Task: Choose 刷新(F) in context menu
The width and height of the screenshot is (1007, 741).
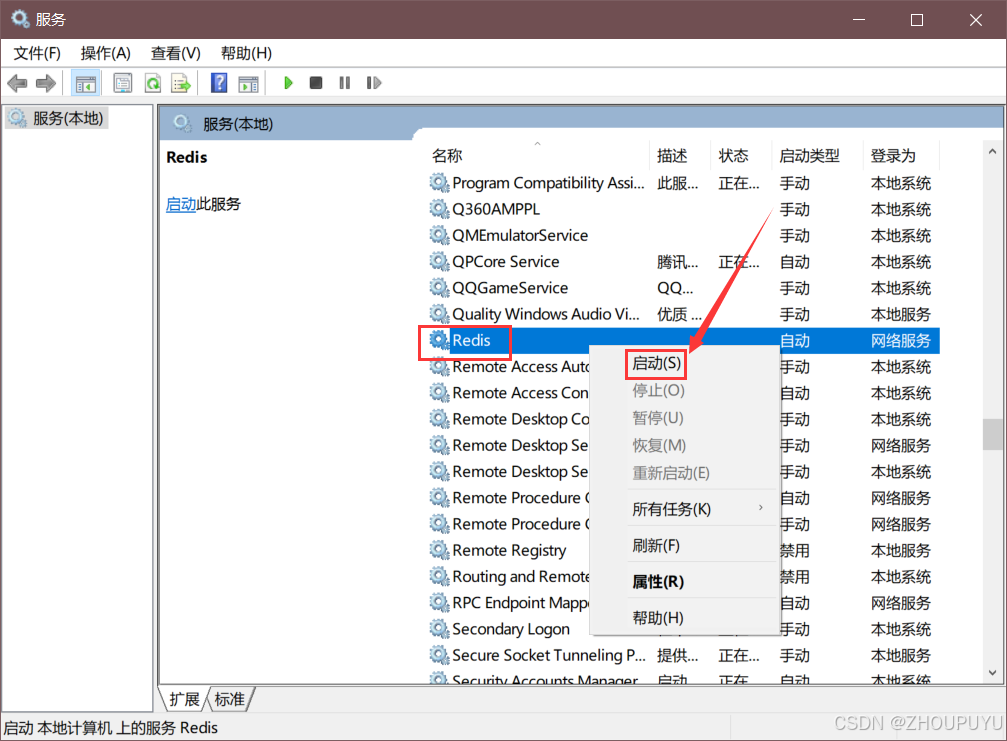Action: tap(656, 546)
